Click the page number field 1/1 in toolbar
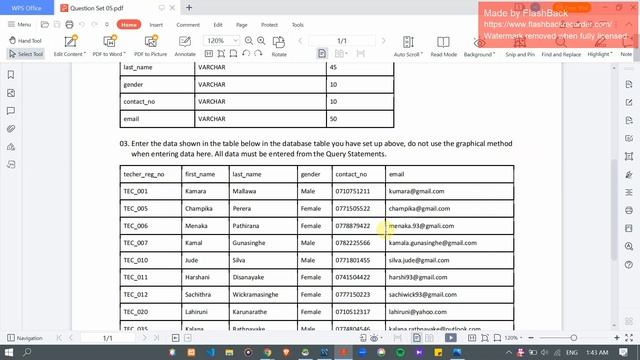The image size is (640, 360). [x=342, y=40]
